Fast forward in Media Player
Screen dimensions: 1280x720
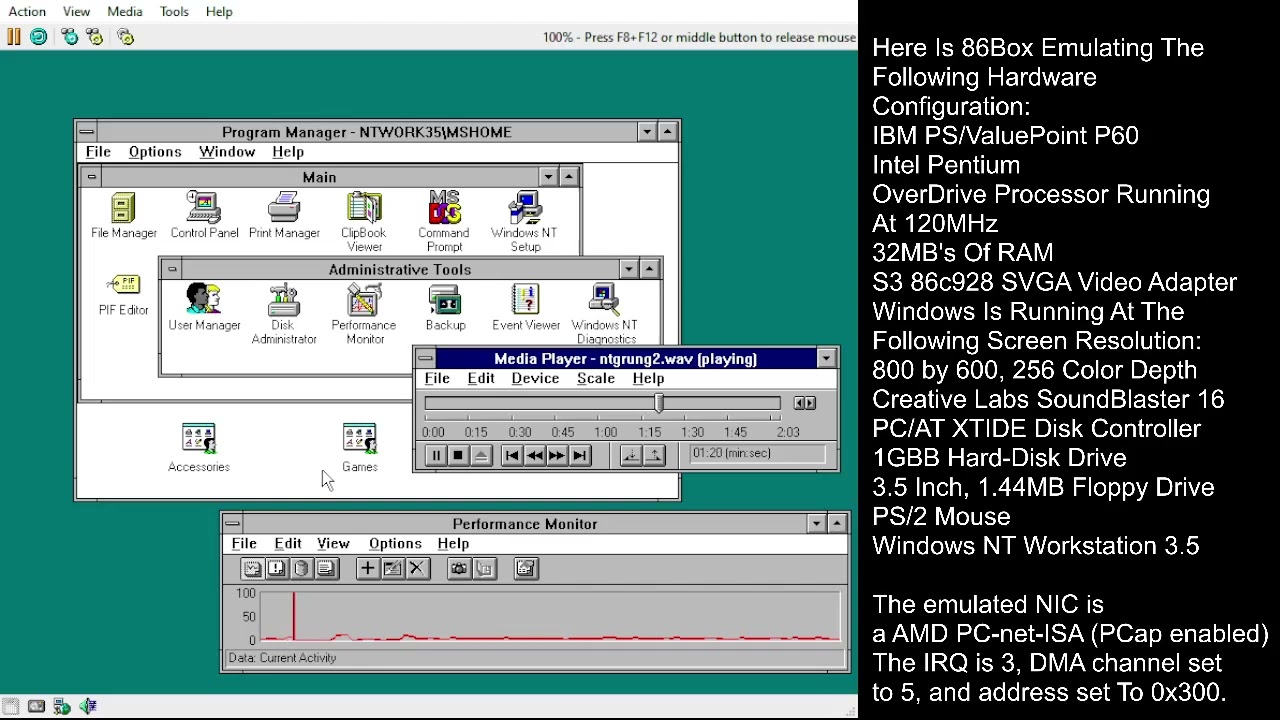pyautogui.click(x=557, y=456)
